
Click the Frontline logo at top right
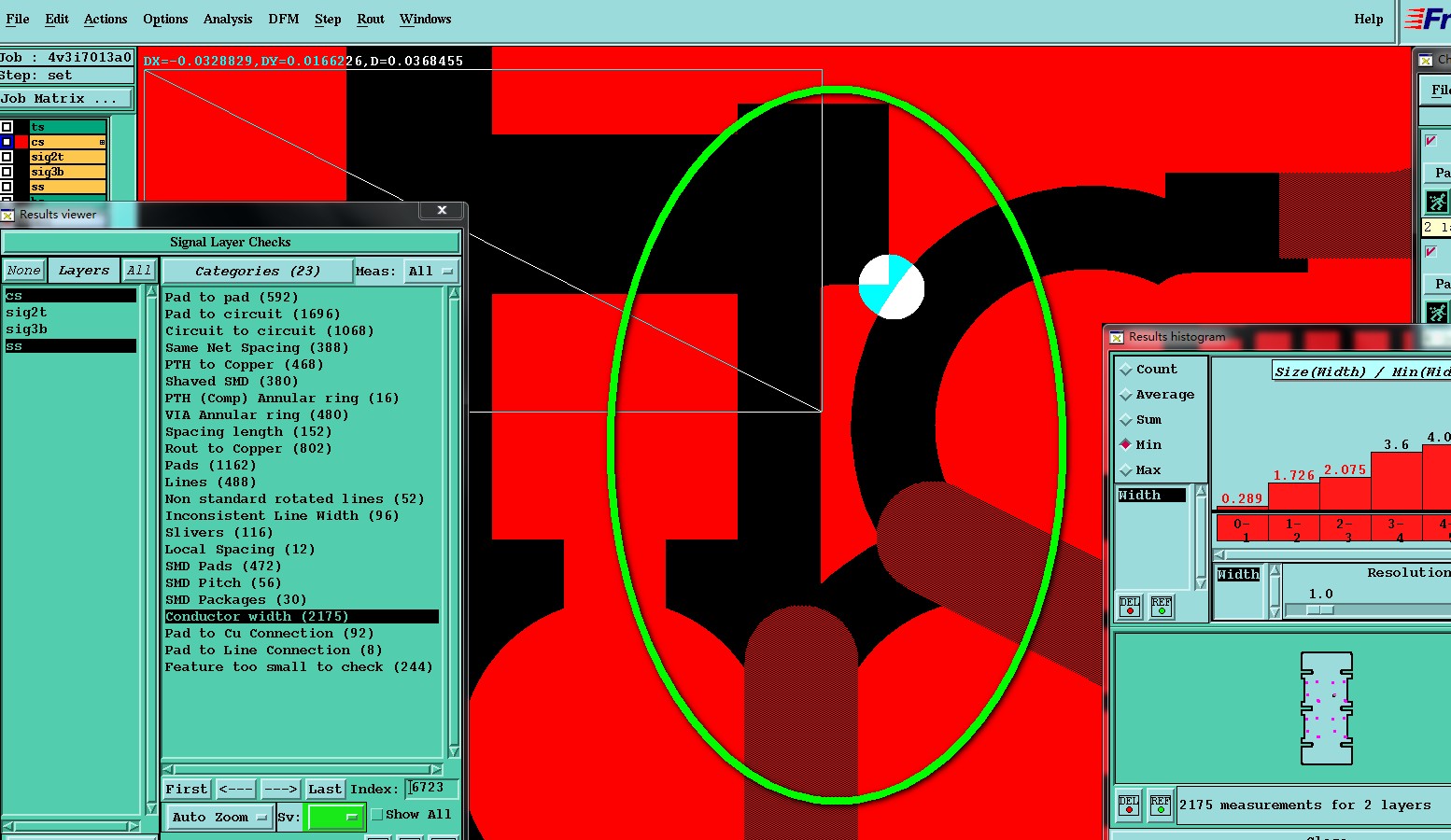click(x=1428, y=19)
